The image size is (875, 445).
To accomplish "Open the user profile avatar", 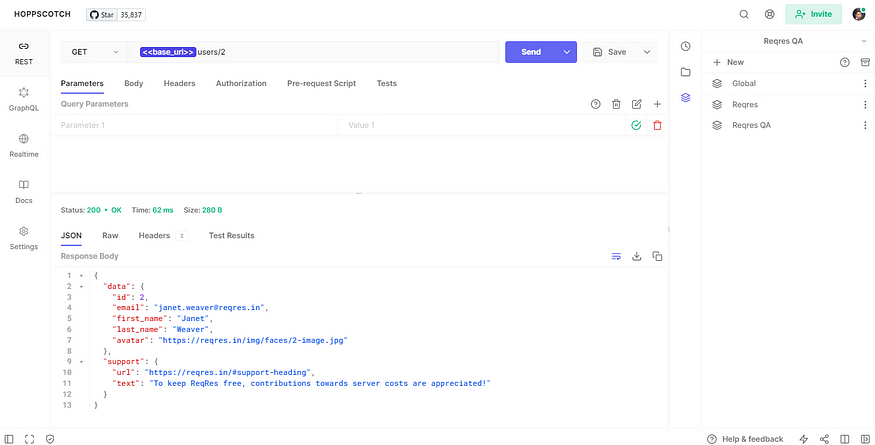I will [858, 15].
